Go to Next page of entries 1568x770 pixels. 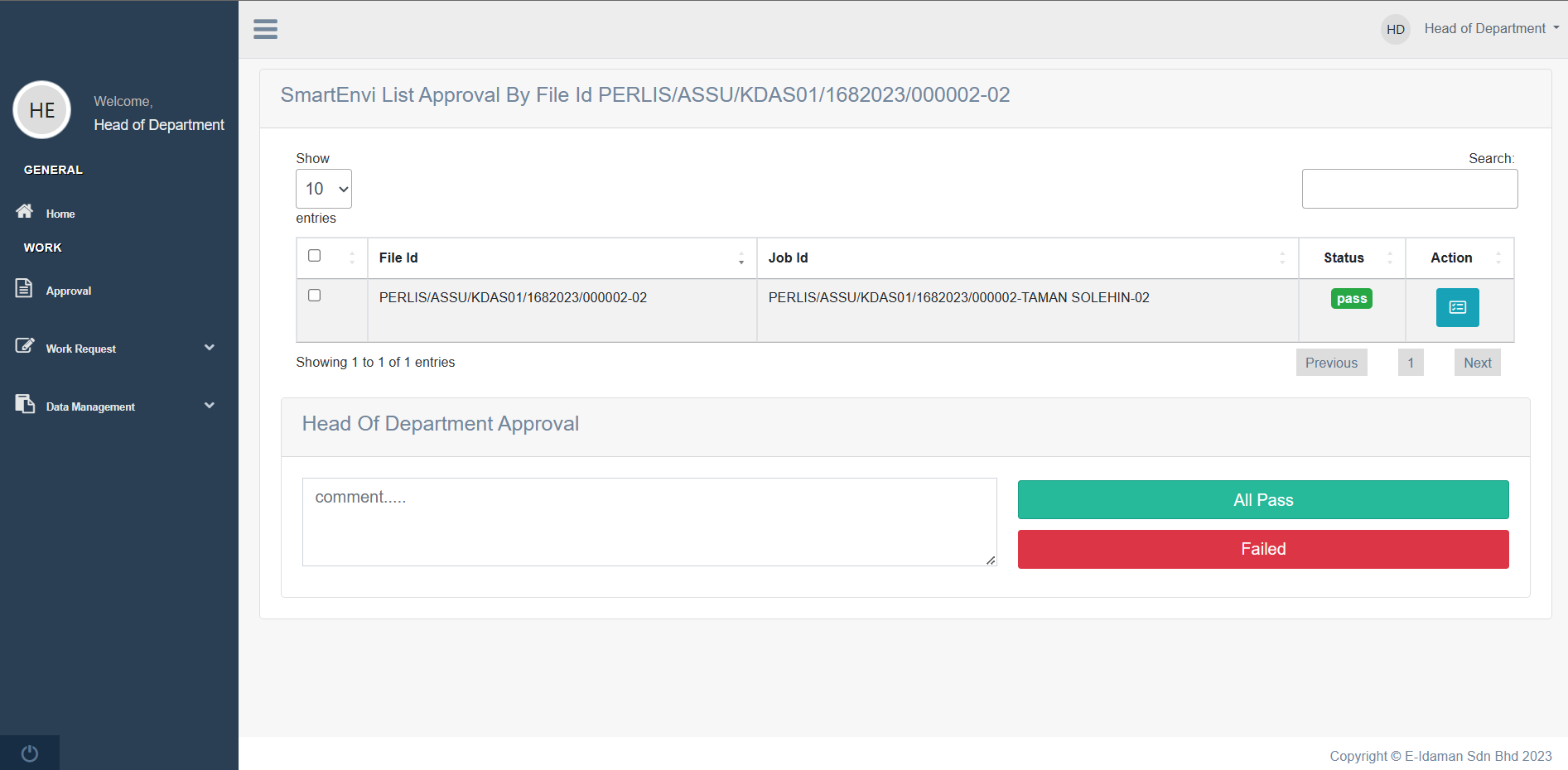click(1477, 363)
